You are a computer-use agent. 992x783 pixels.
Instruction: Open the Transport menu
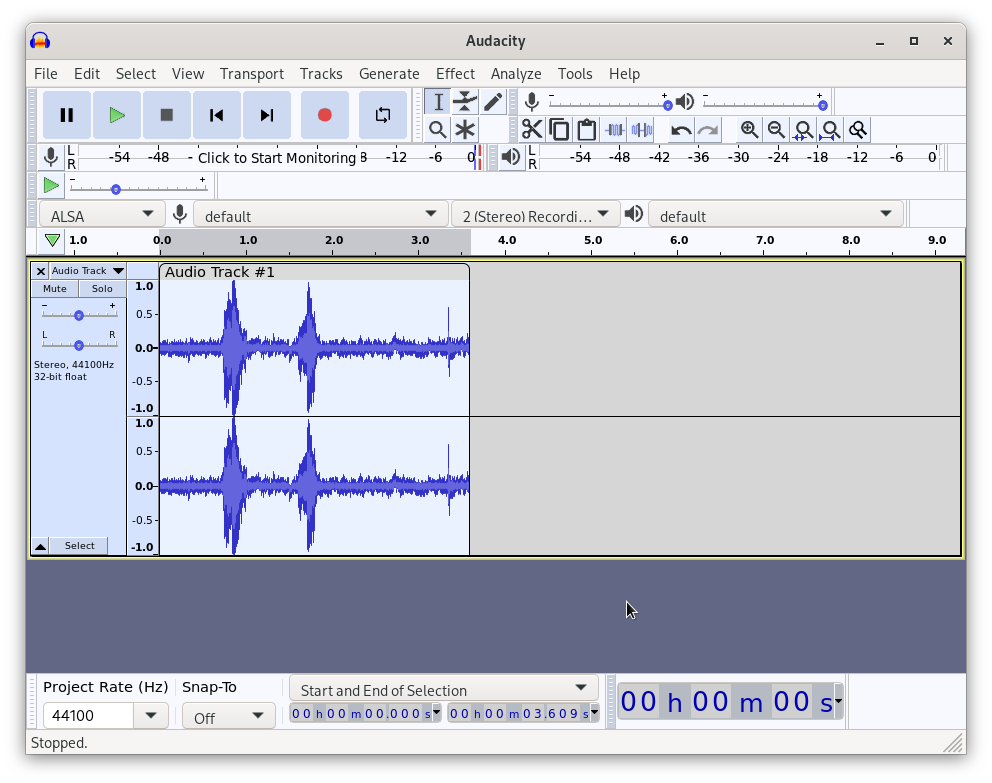[x=252, y=73]
